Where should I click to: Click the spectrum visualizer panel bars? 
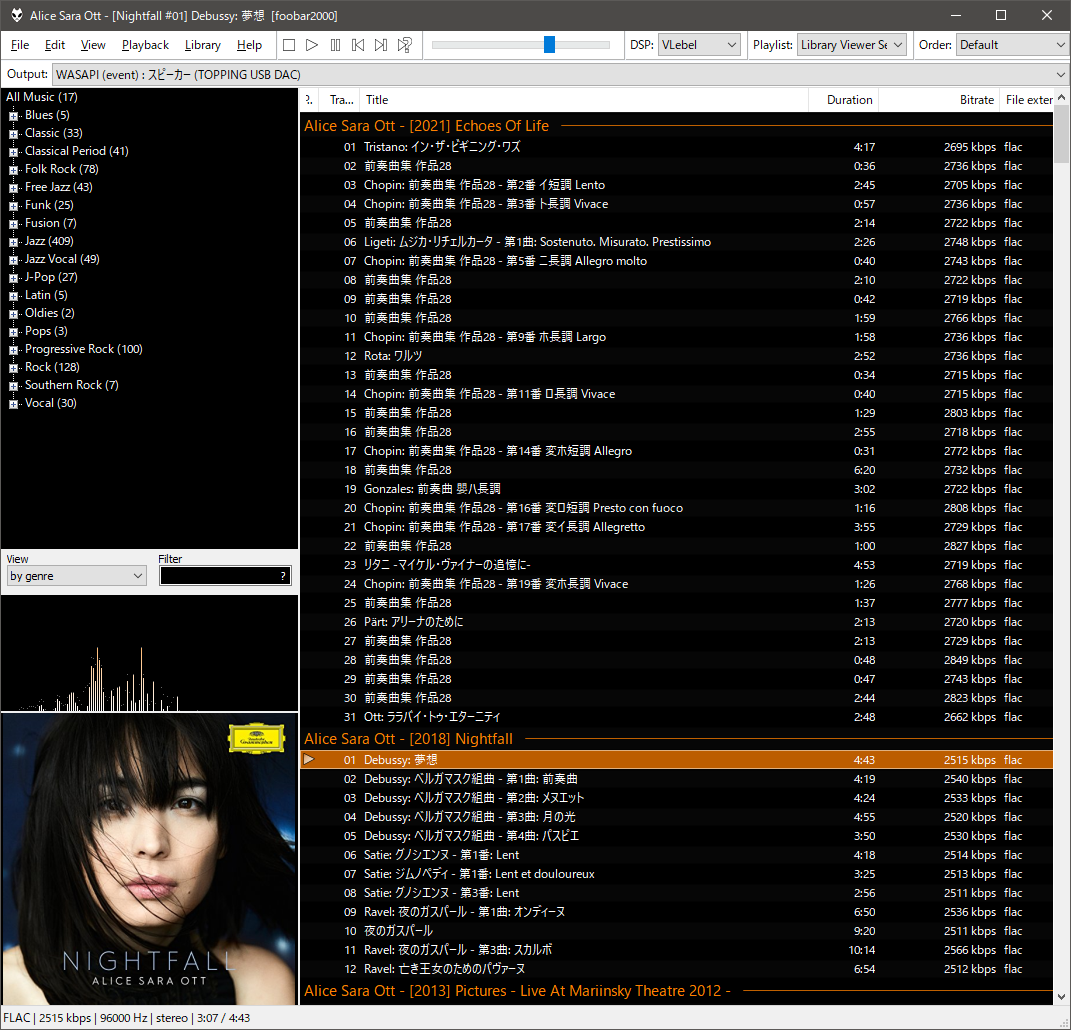(150, 654)
